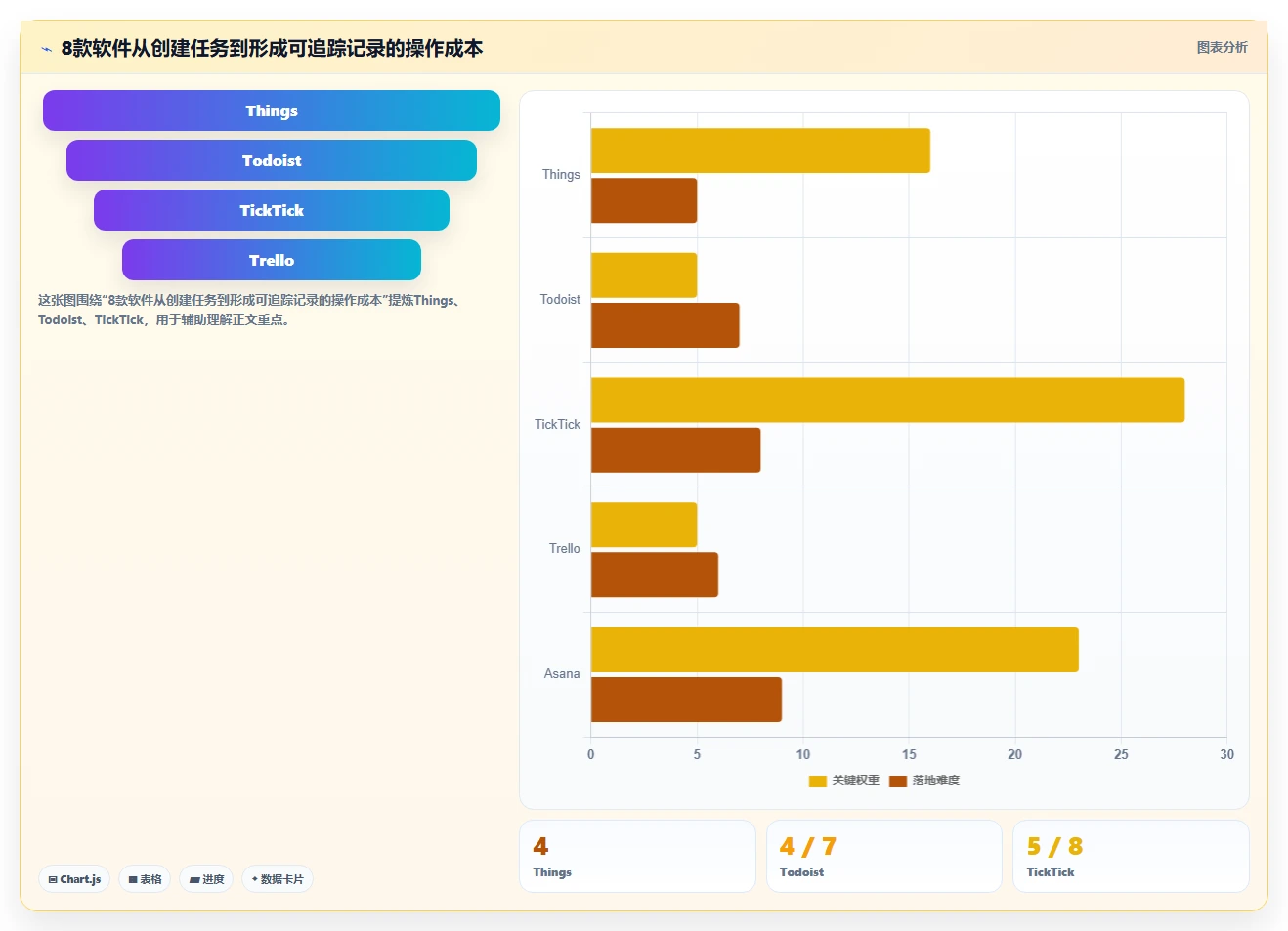The height and width of the screenshot is (931, 1288).
Task: Click the brown 落地难度 bar for Asana
Action: (686, 699)
